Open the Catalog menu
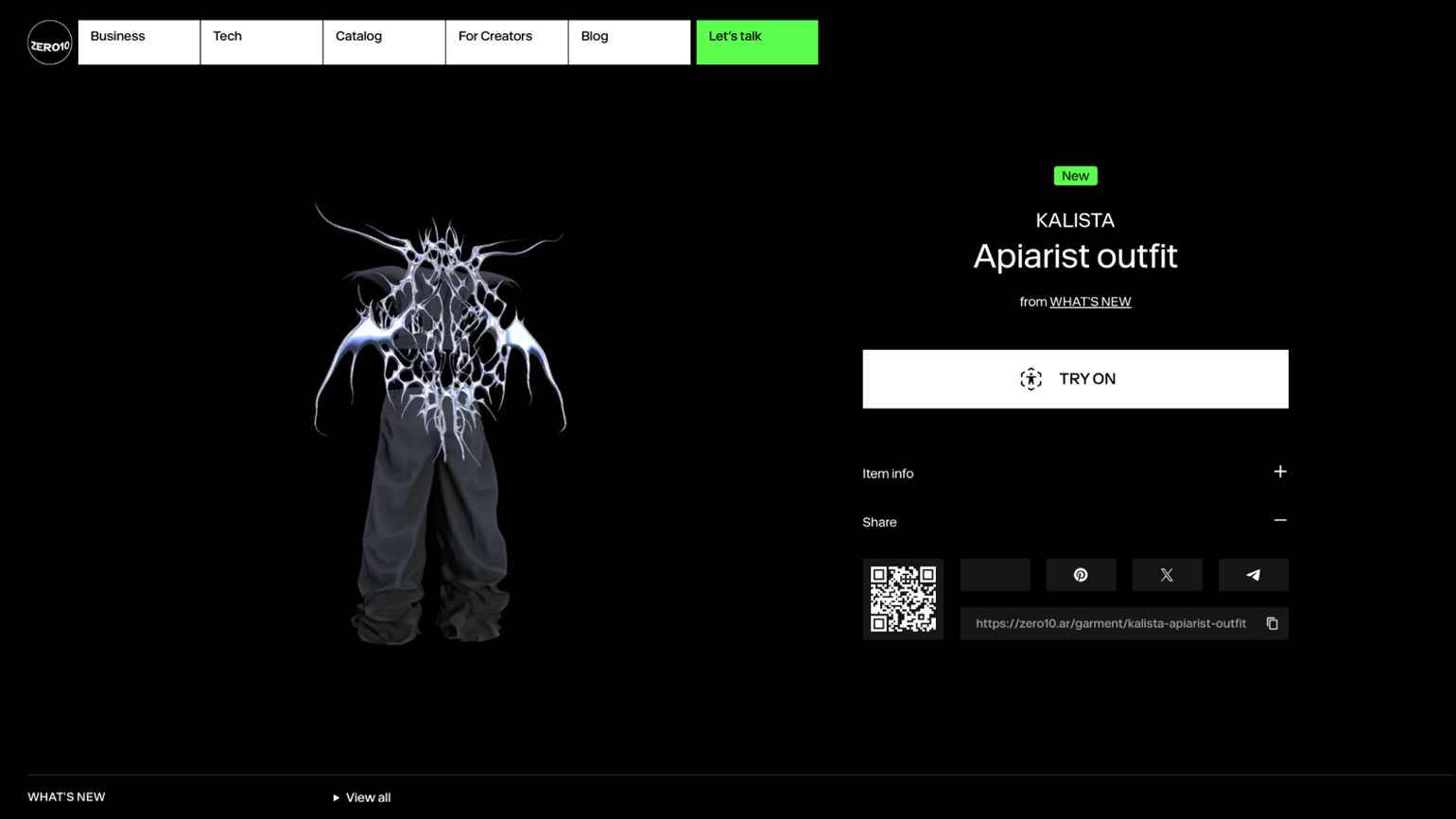 [x=384, y=43]
